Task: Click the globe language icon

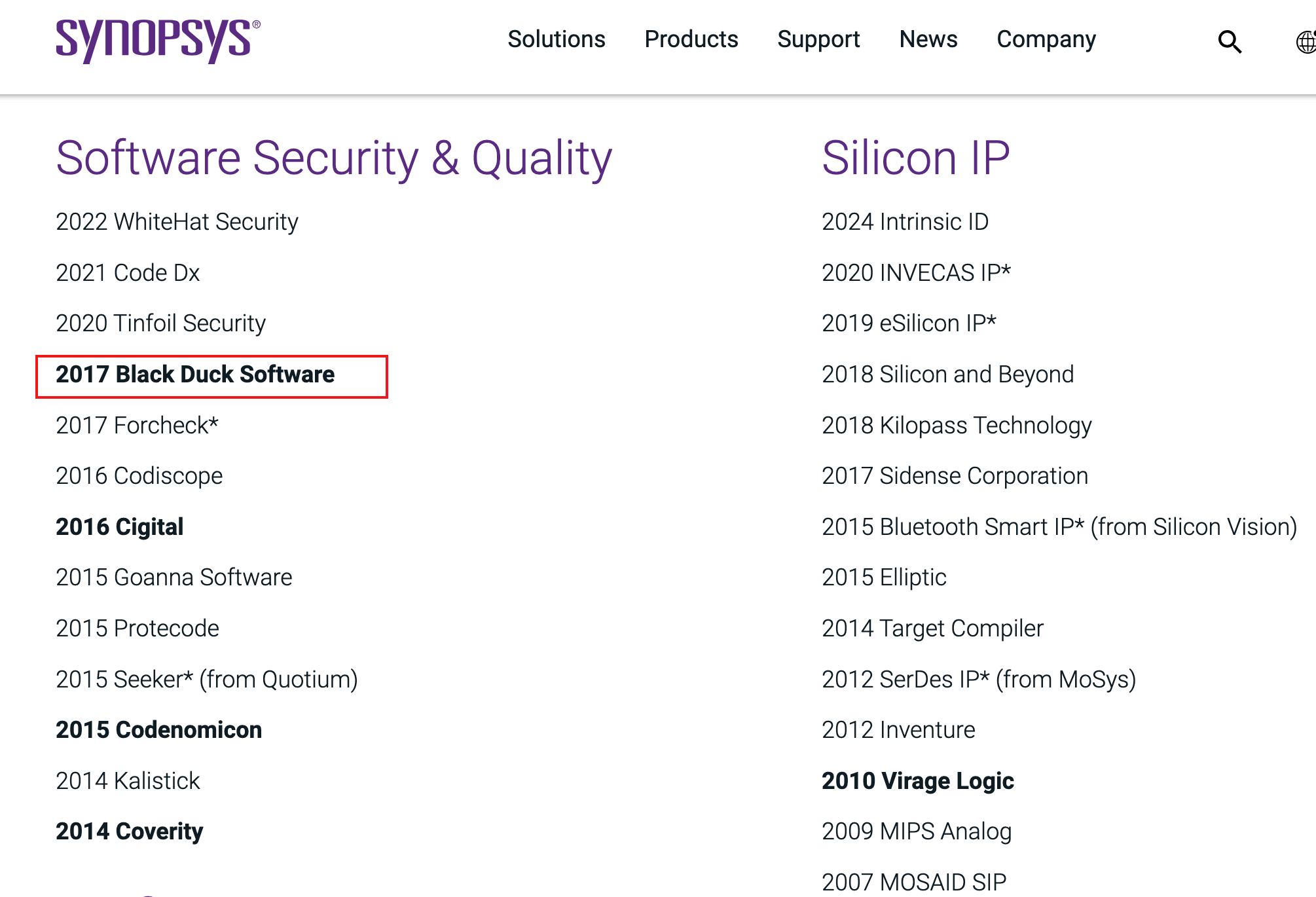Action: (1306, 42)
